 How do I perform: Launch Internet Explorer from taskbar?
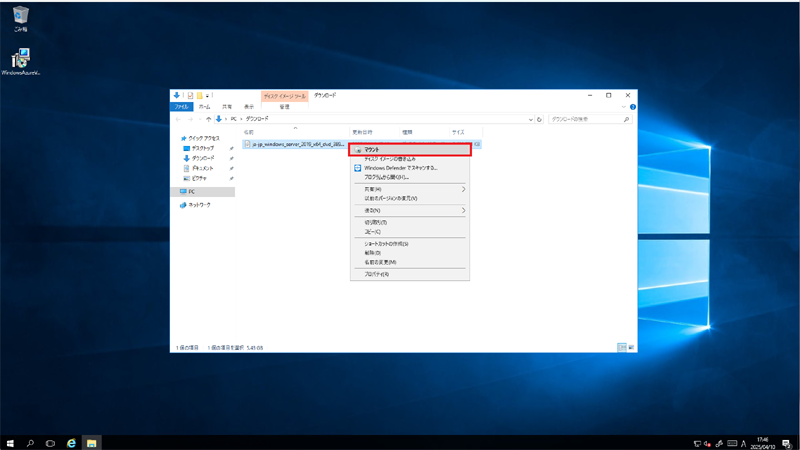[71, 442]
